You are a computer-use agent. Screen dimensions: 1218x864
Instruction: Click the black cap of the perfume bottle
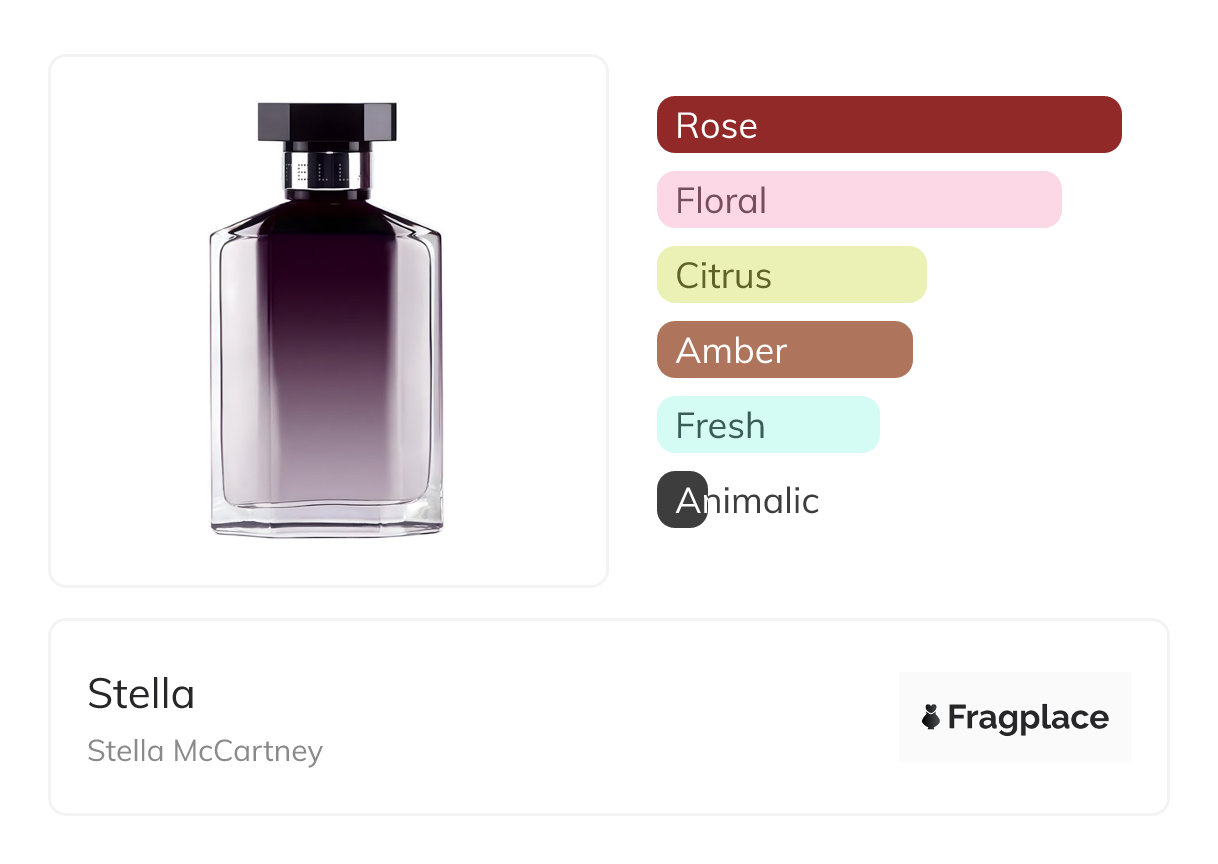[327, 121]
